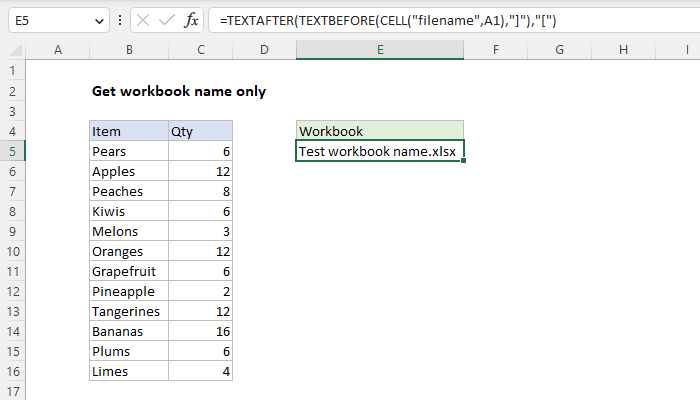Select row 1 header
This screenshot has width=700, height=400.
pos(12,71)
